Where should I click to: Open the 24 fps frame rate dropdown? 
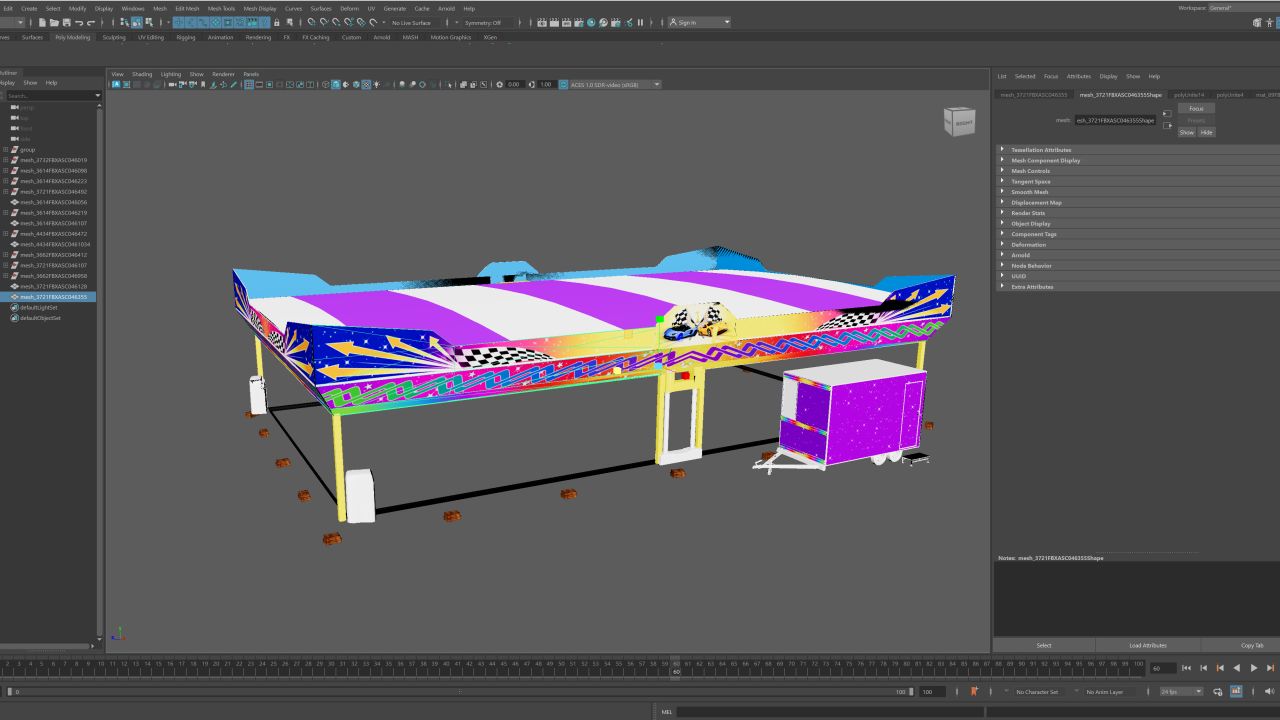click(1181, 691)
